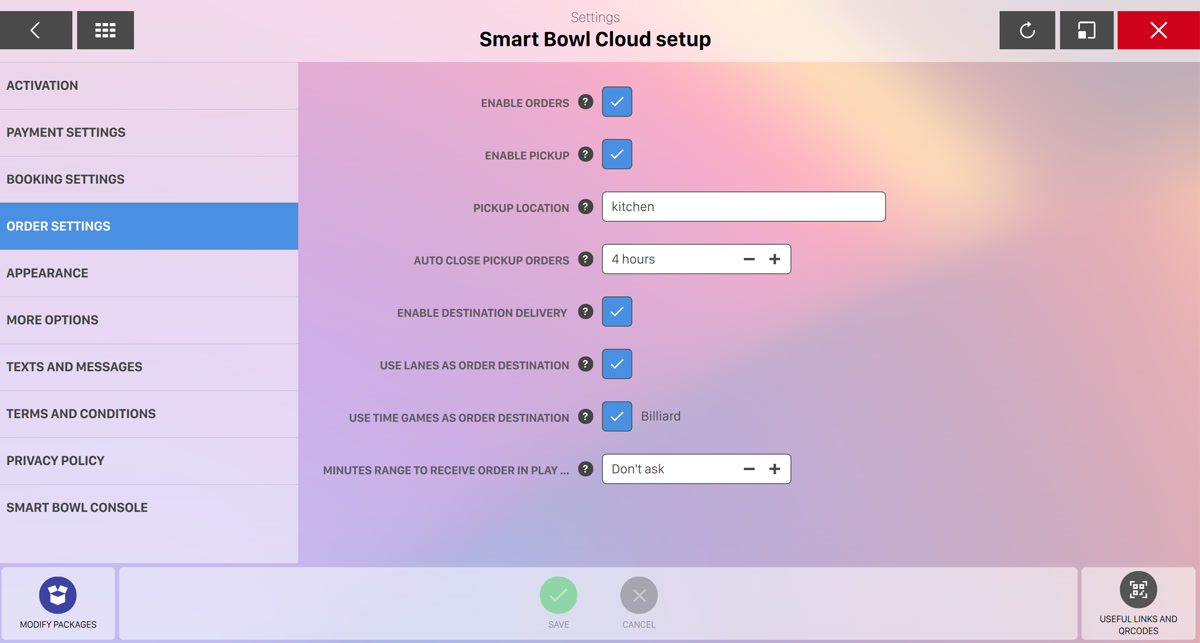This screenshot has height=643, width=1200.
Task: Click help icon for Use Lanes as Order Destination
Action: click(586, 364)
